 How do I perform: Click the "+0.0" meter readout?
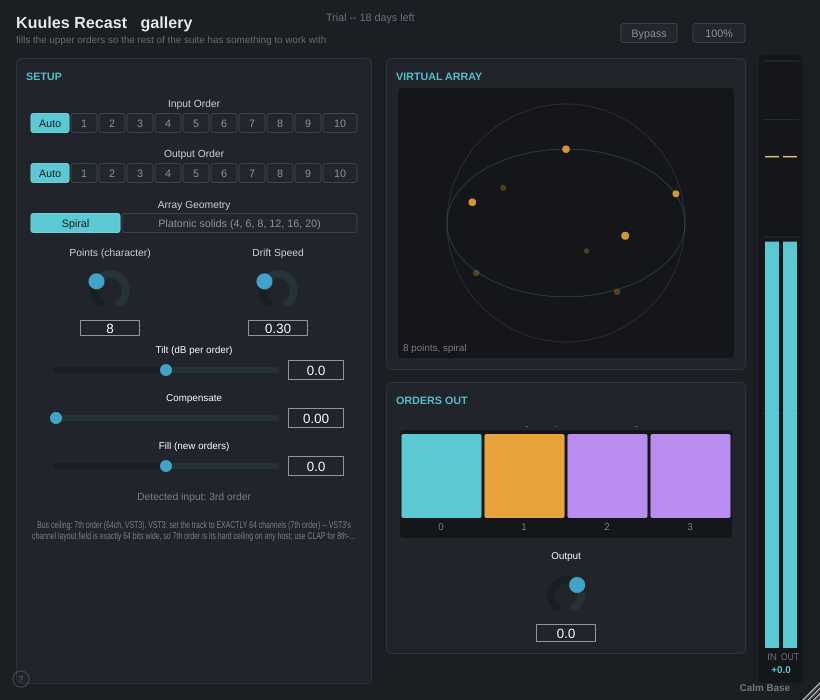781,670
